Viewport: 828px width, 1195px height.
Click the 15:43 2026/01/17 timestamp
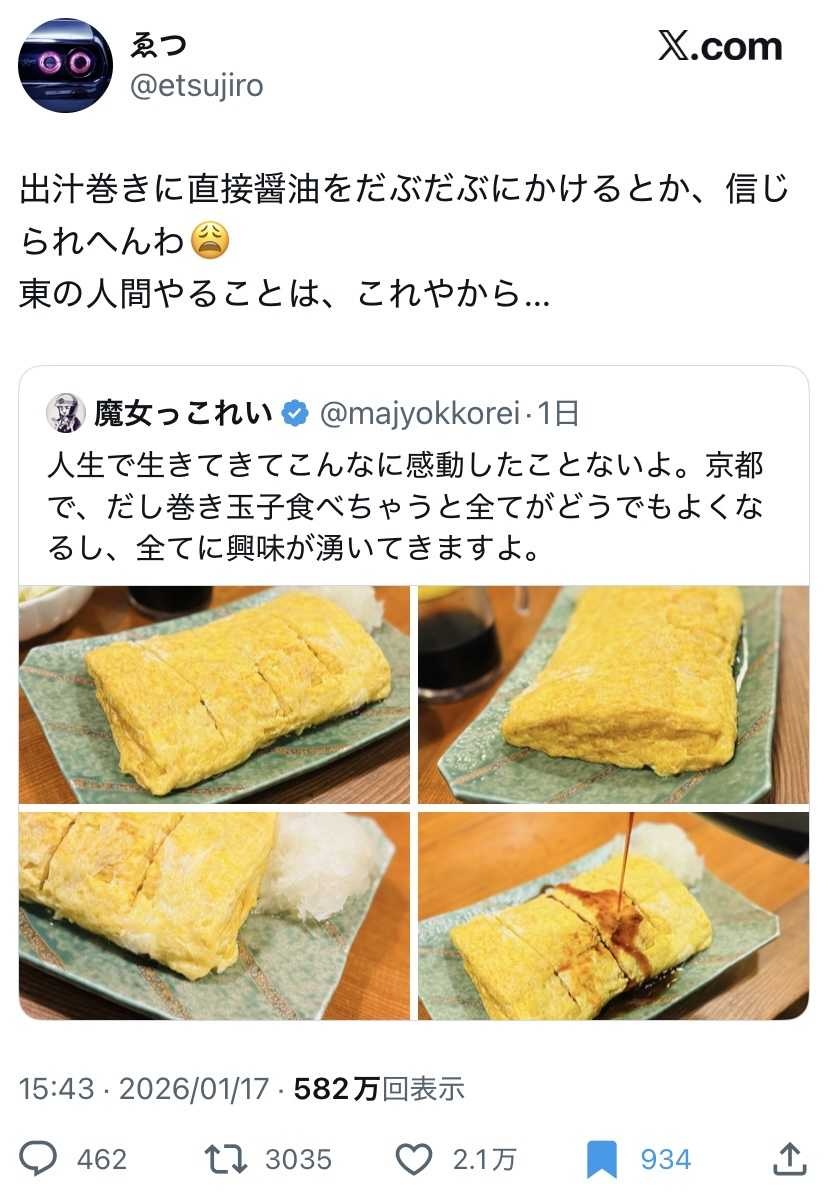(x=144, y=1088)
